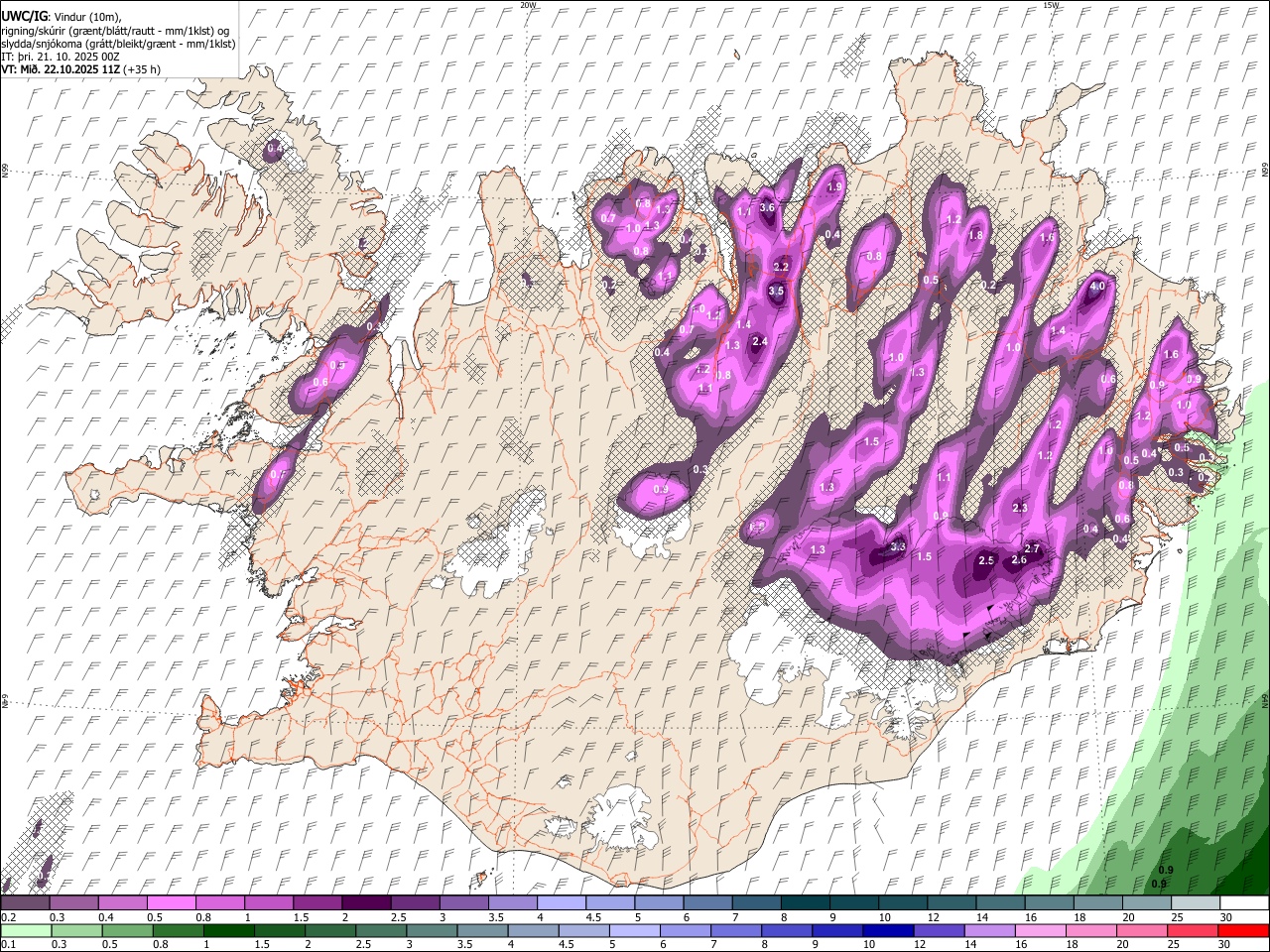The width and height of the screenshot is (1270, 952).
Task: Click the 'VT: Mið. 22.10.2025 11Z (+35 h)' line
Action: pyautogui.click(x=80, y=69)
